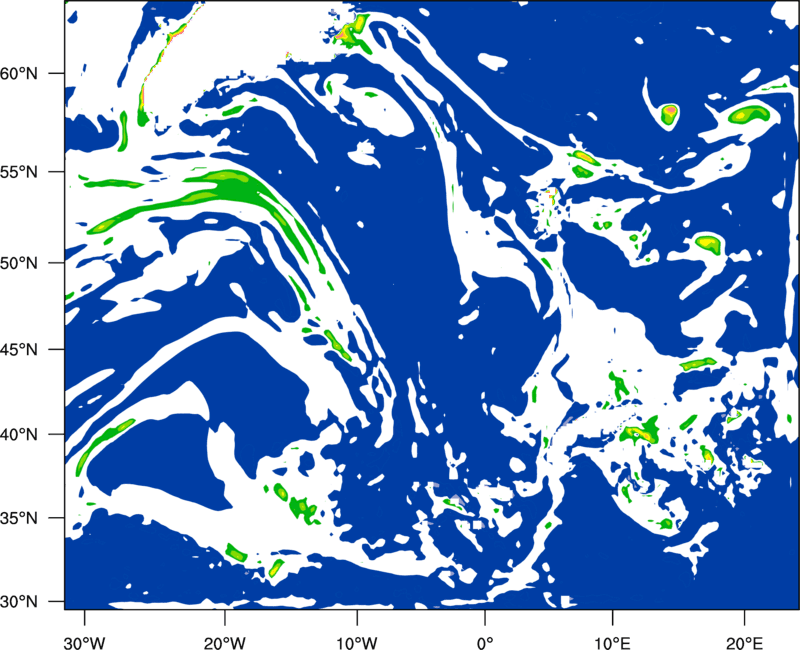The image size is (800, 650).
Task: Select the 20°W longitude label
Action: 225,643
